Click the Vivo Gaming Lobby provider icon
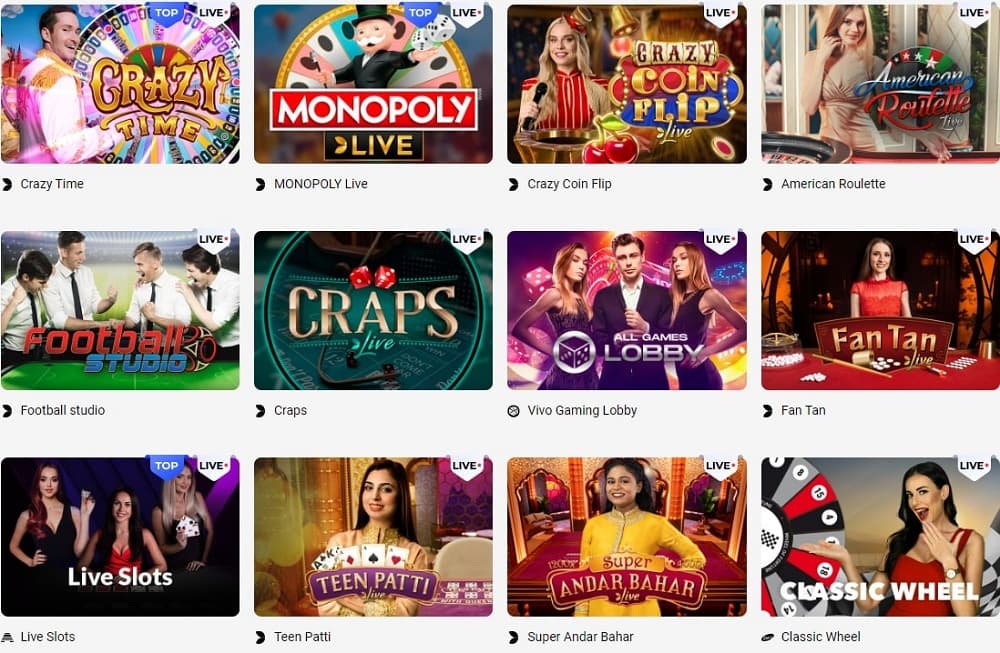 click(513, 411)
